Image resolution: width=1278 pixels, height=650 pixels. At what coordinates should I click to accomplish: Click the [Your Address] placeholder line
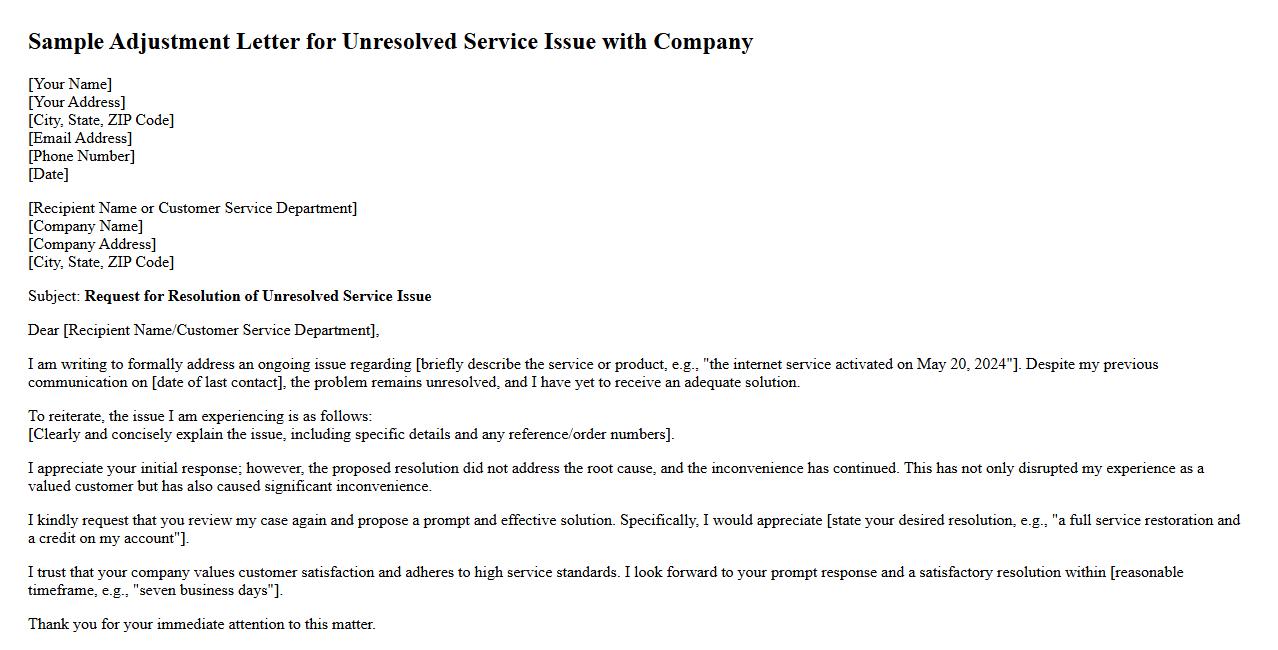[77, 102]
